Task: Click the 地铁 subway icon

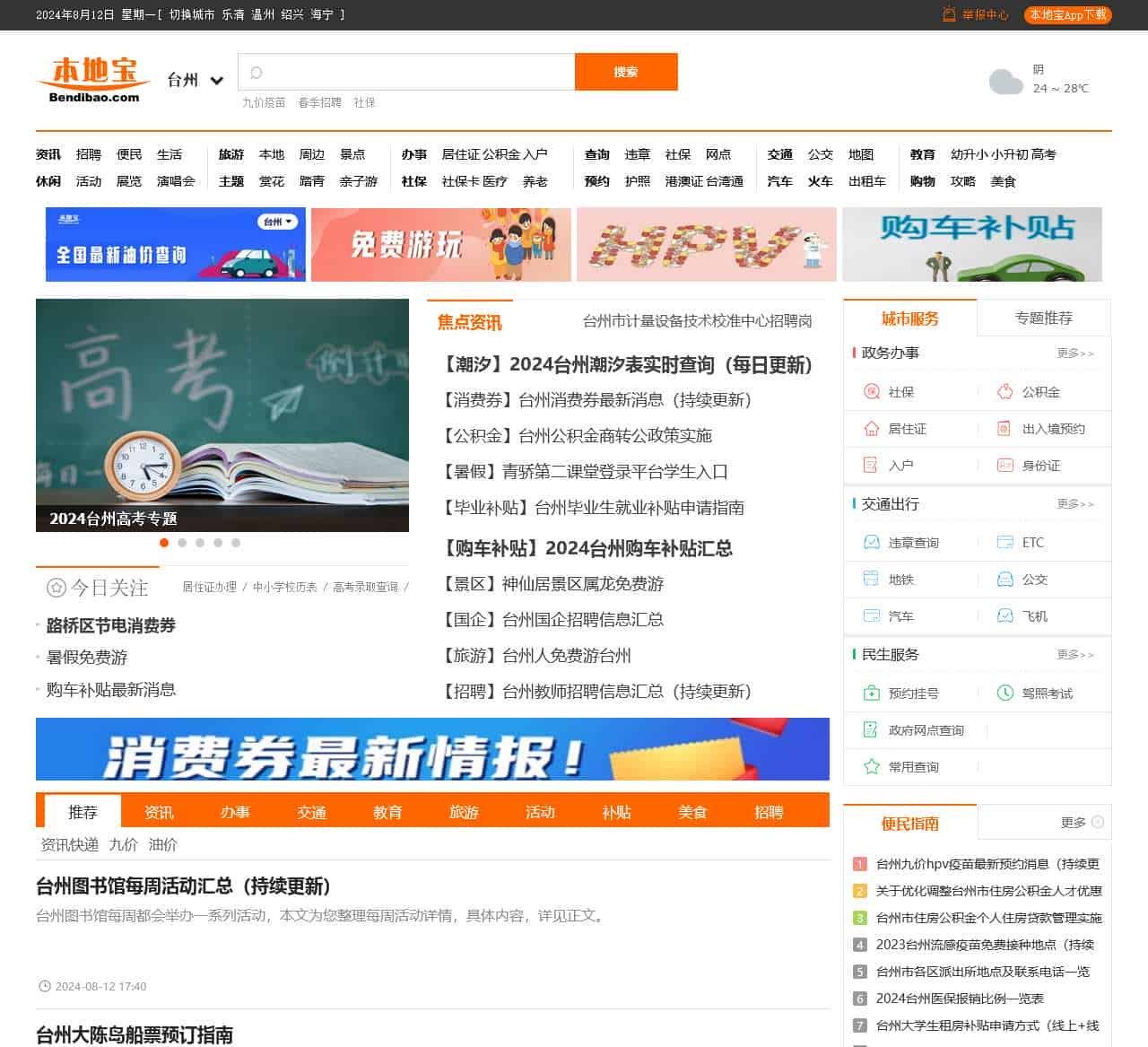Action: point(871,580)
